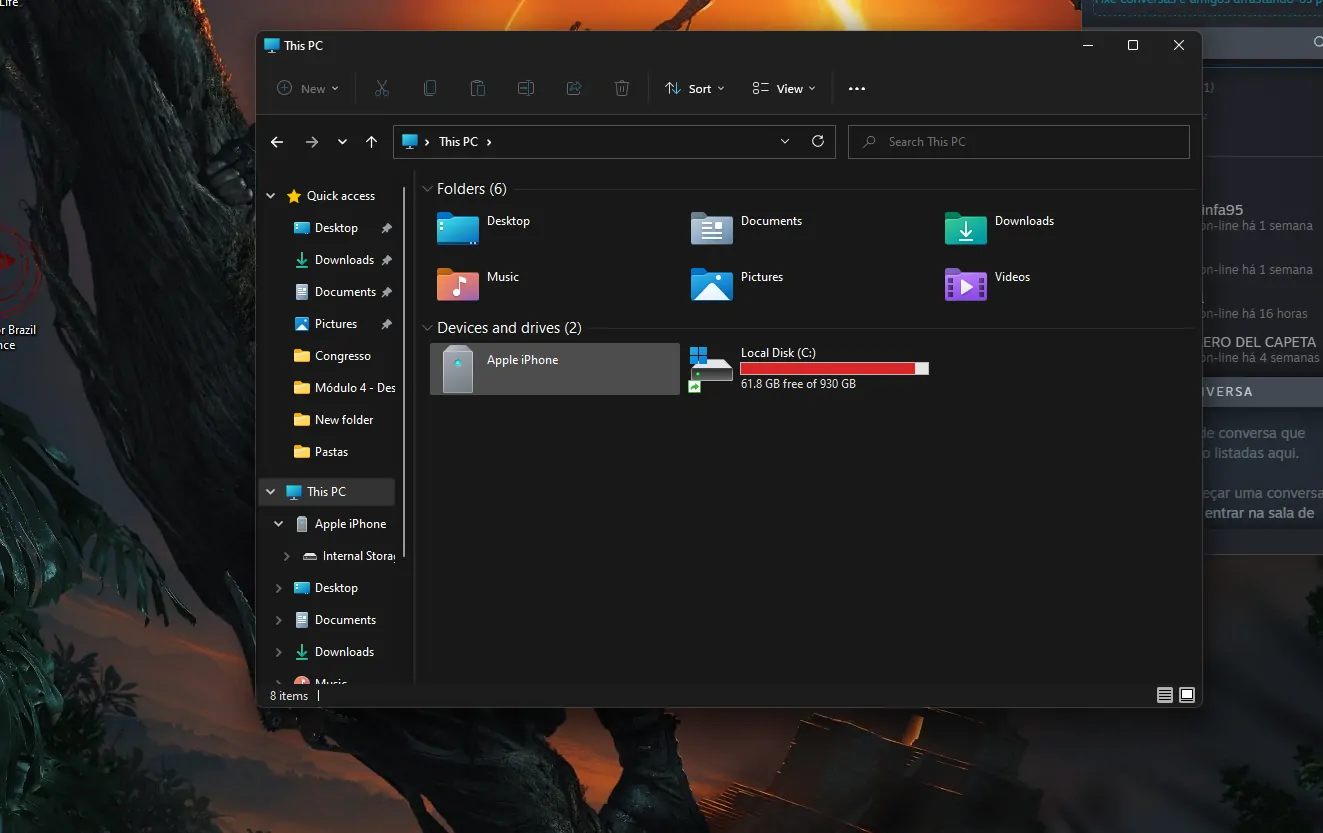Select Apple iPhone in navigation pane
Screen dimensions: 1323x833
[350, 524]
